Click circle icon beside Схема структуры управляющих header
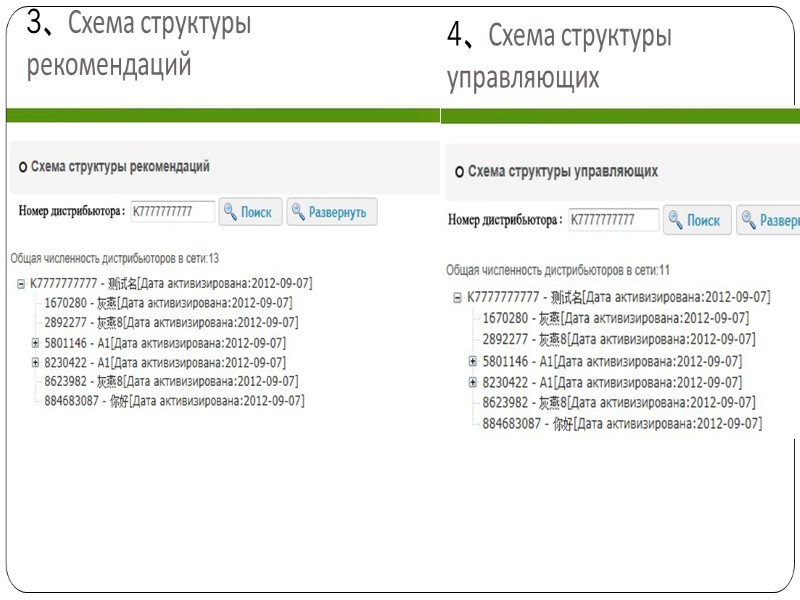This screenshot has width=800, height=600. (x=458, y=172)
